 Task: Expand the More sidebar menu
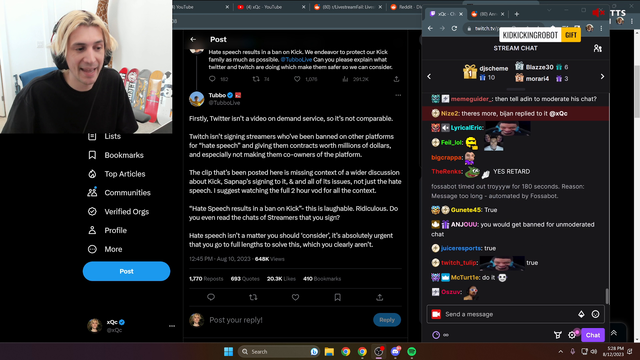(105, 249)
